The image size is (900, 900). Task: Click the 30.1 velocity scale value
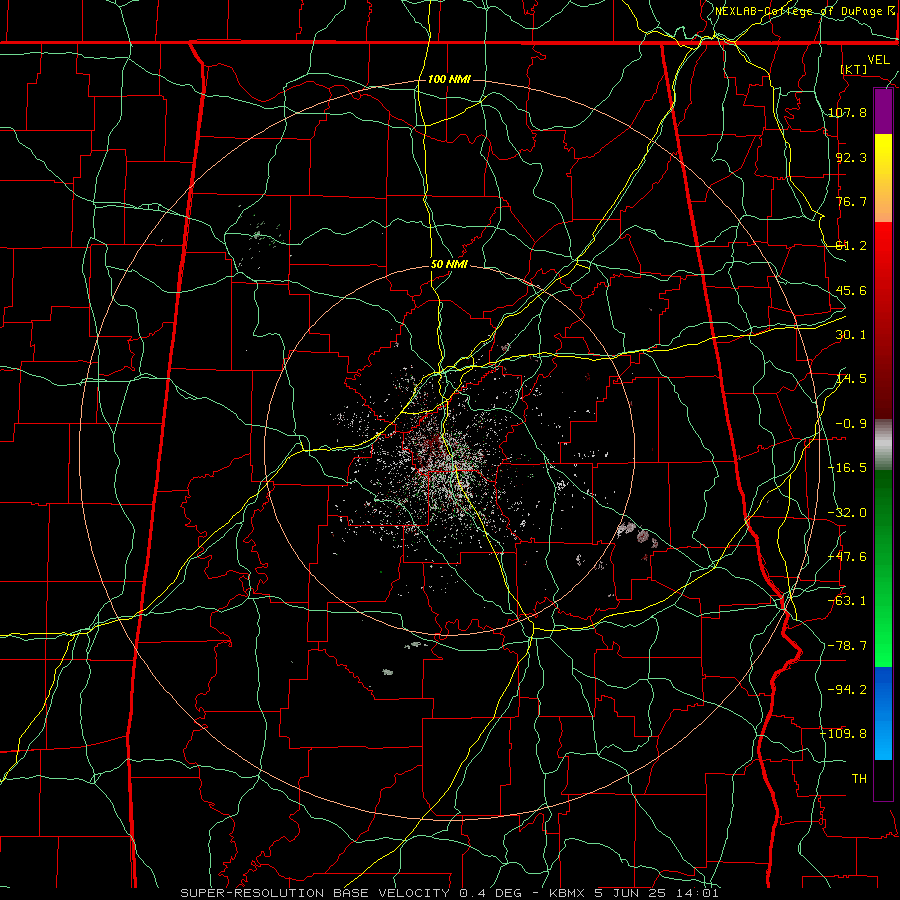click(x=851, y=335)
